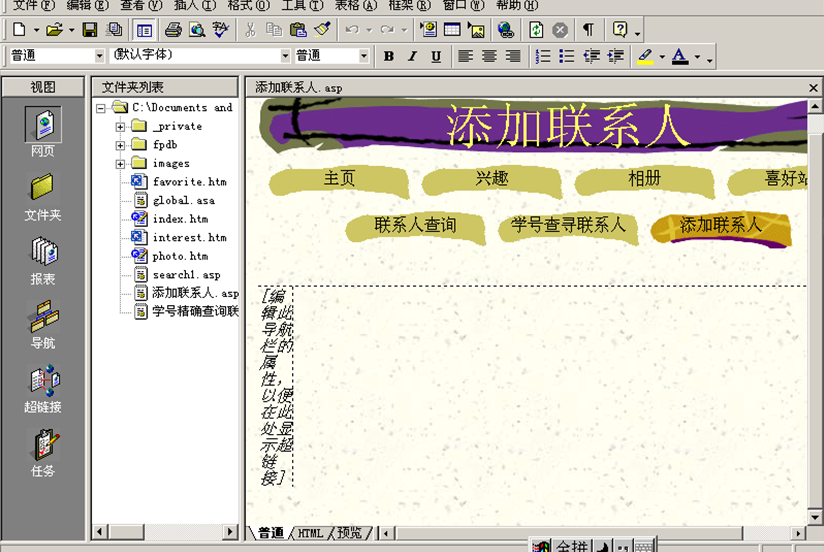The image size is (824, 552).
Task: Switch to the 导航 (Navigation) view
Action: pos(43,324)
